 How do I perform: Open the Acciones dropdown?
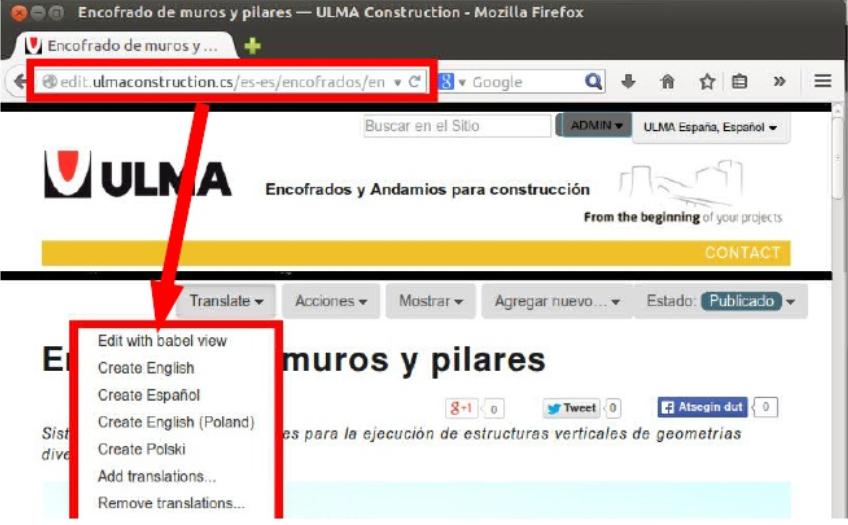click(331, 301)
